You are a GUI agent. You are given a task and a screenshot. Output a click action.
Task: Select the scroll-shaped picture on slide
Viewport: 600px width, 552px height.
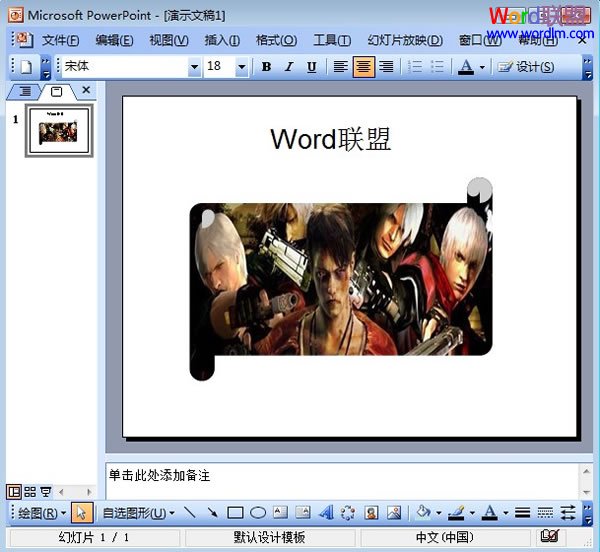pyautogui.click(x=341, y=279)
